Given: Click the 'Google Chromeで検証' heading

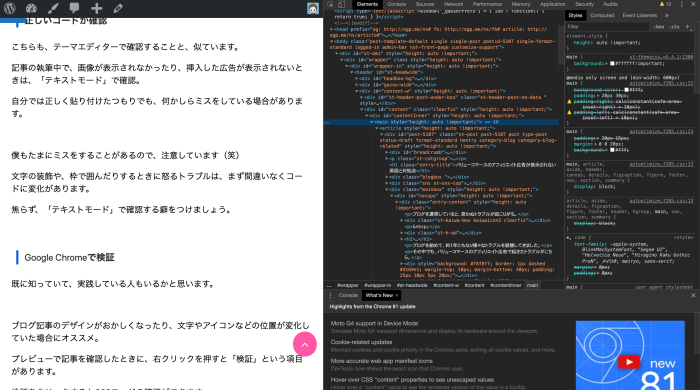Looking at the screenshot, I should [70, 257].
